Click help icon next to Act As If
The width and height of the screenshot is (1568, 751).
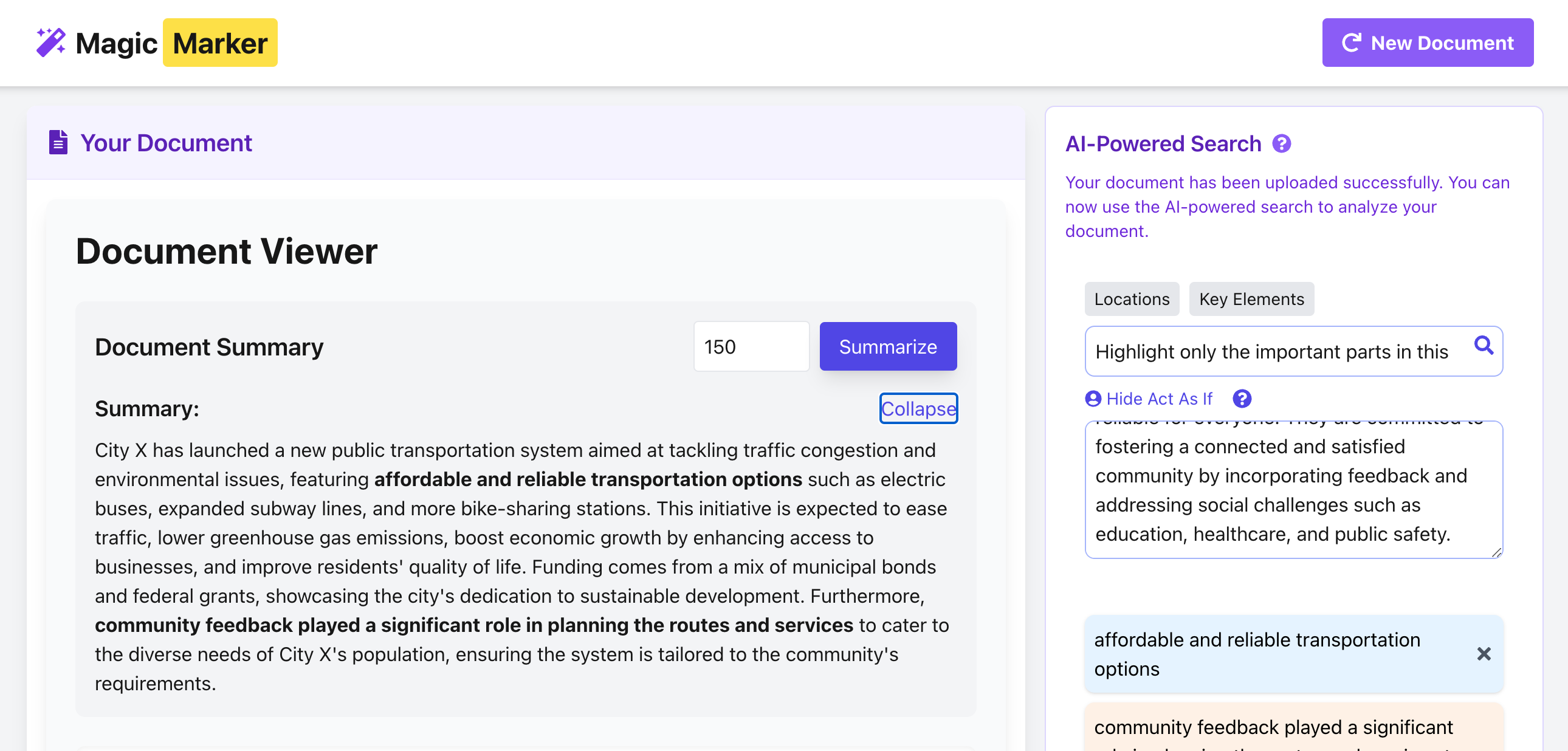click(x=1242, y=399)
